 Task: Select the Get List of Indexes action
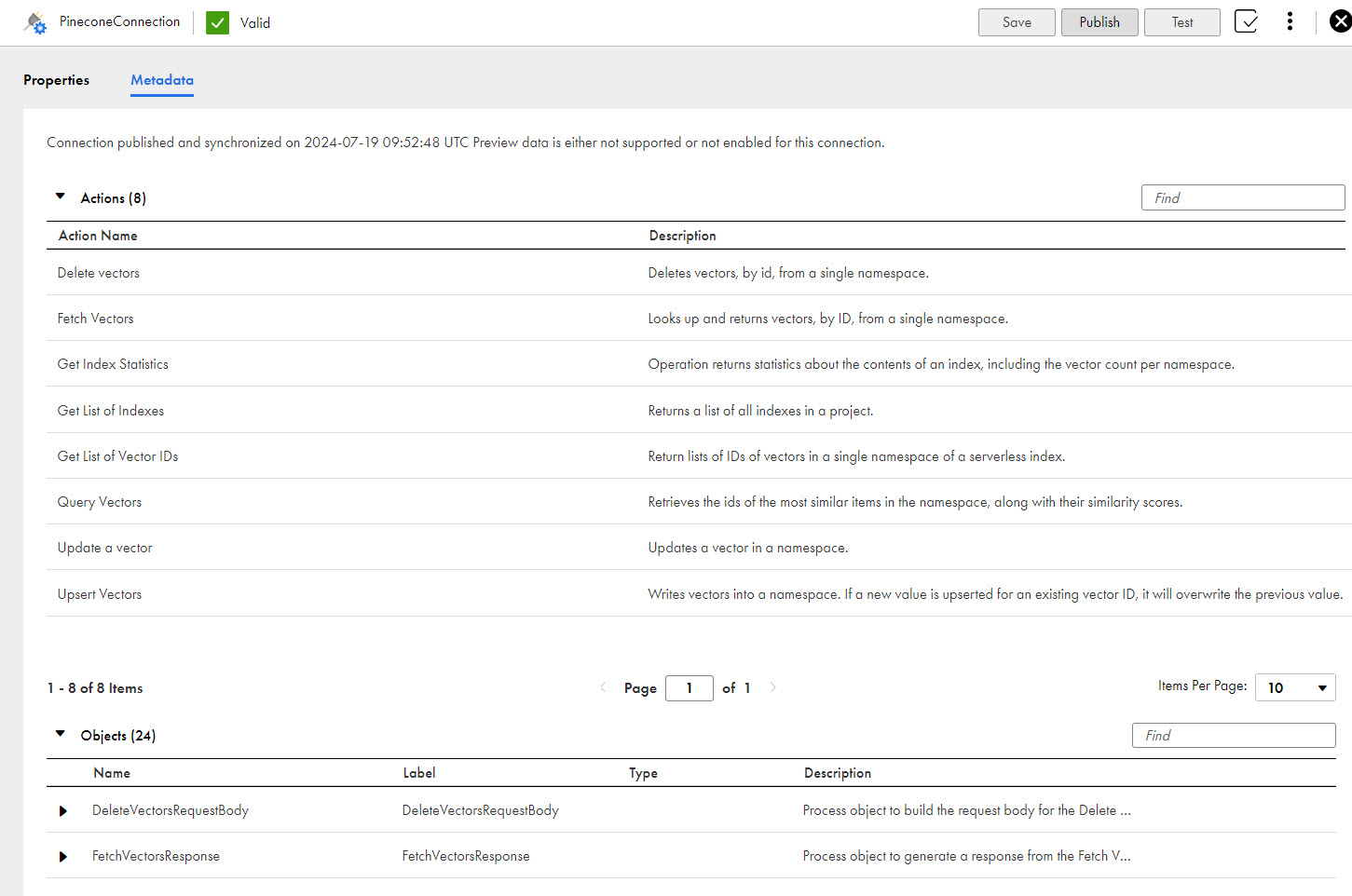111,411
